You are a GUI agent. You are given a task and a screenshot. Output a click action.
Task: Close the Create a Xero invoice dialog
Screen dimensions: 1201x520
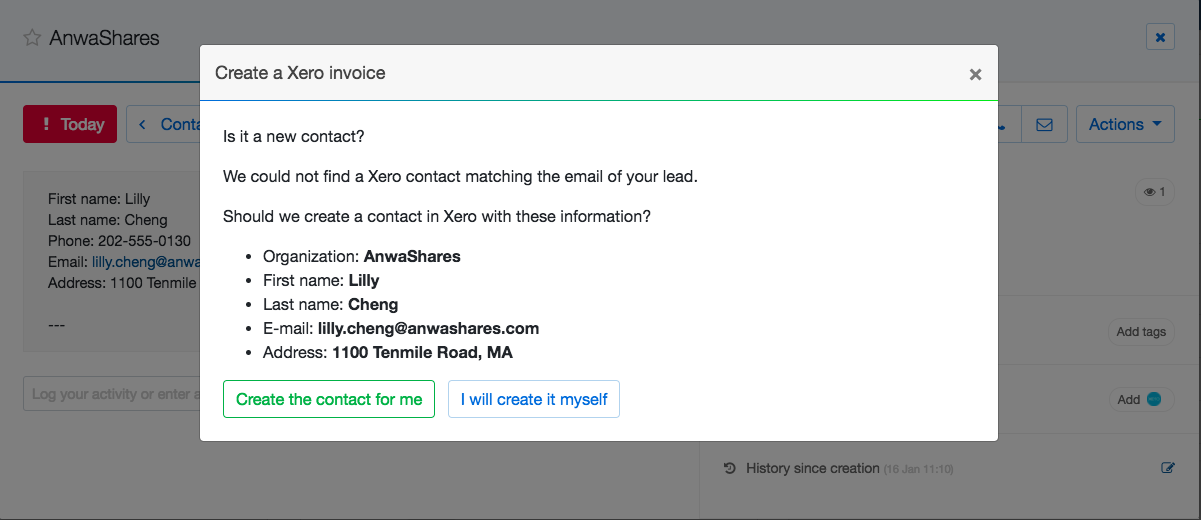click(x=975, y=74)
